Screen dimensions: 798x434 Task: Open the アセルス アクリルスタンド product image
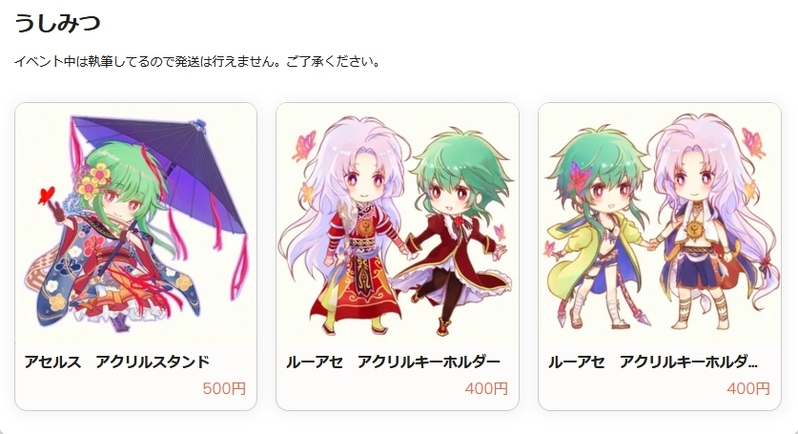tap(136, 223)
